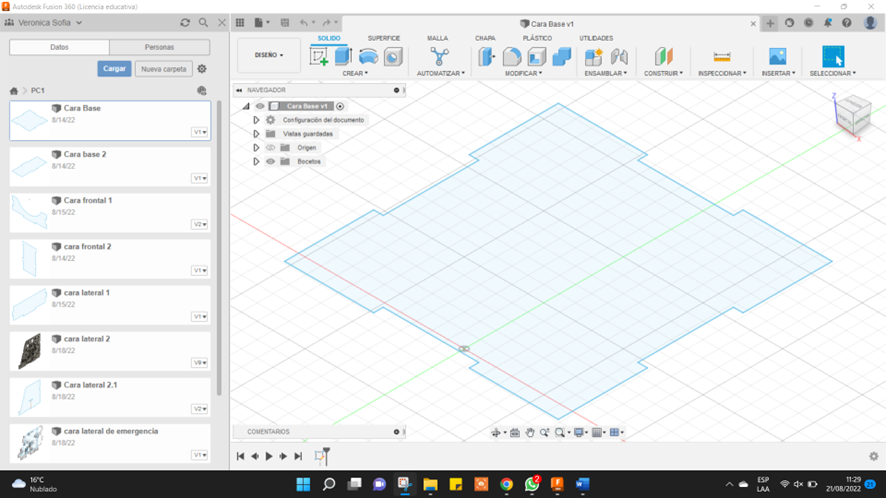Click the ViewCube in the corner

pos(853,113)
